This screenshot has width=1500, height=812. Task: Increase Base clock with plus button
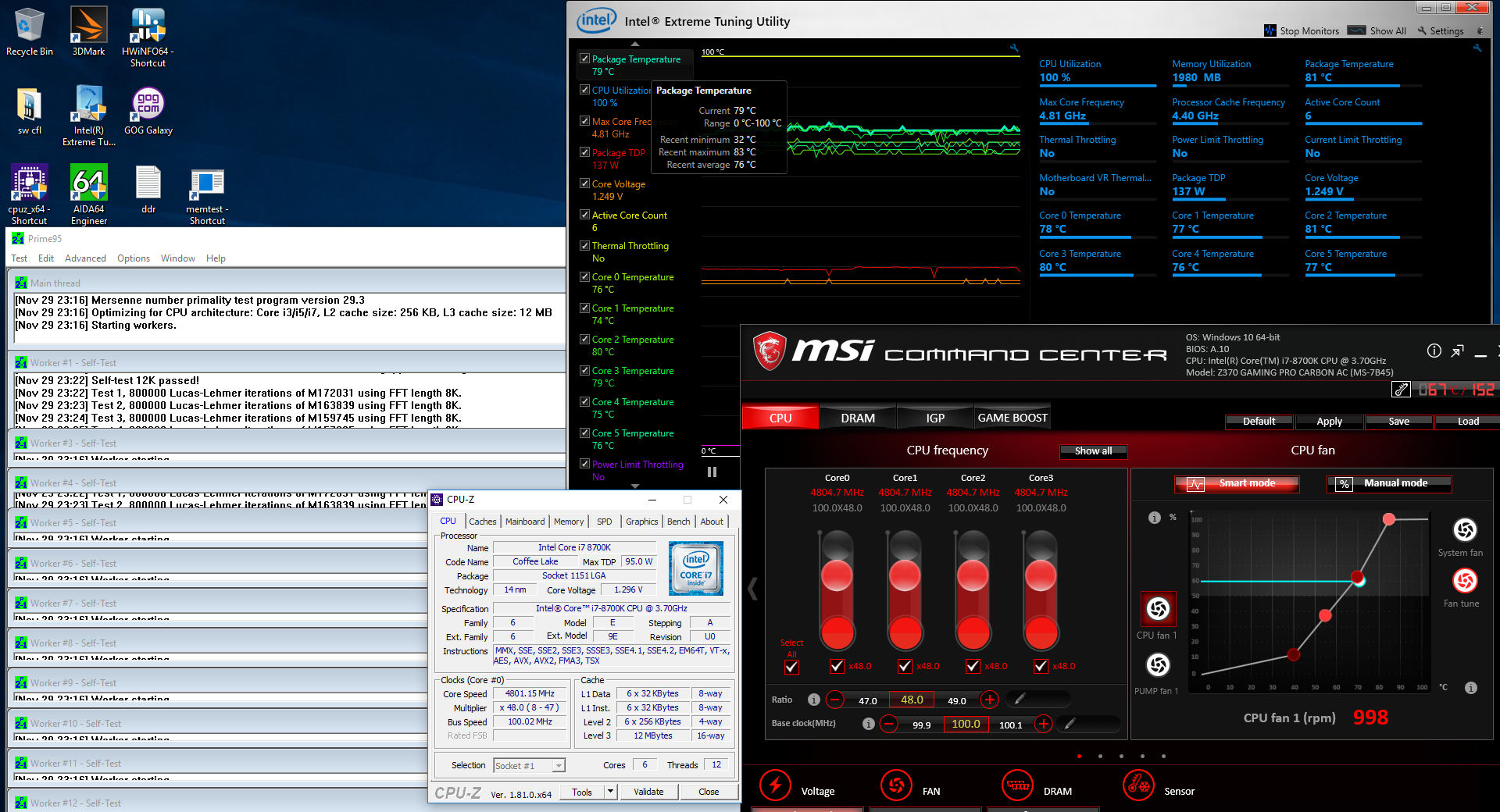[x=1043, y=724]
